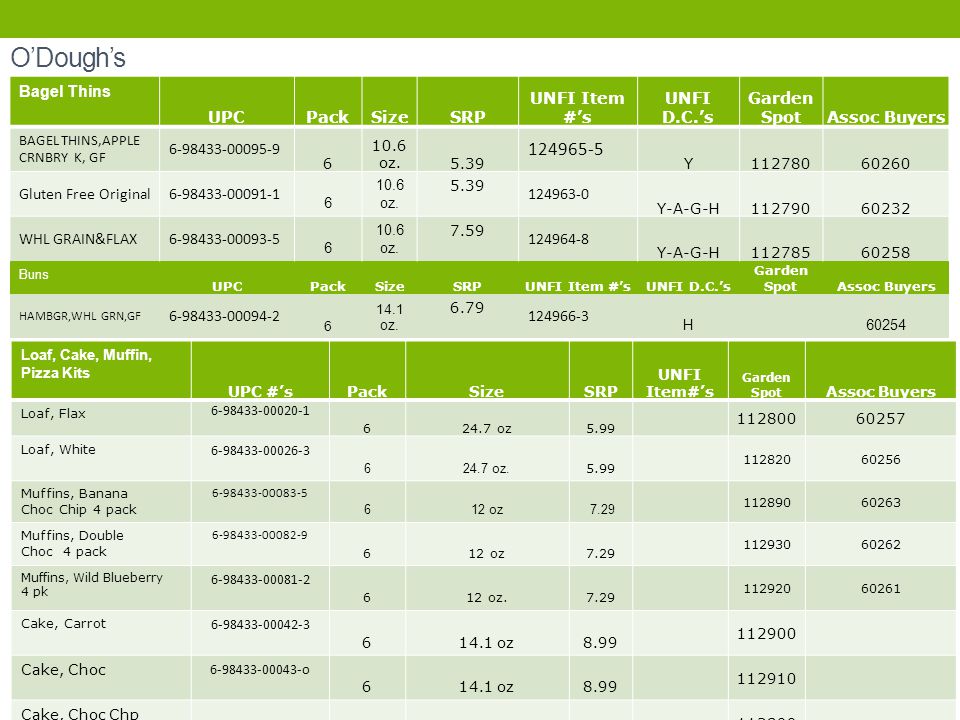Select Muffins, Banana Choc Chip 4 pack
The image size is (960, 720).
(x=78, y=501)
